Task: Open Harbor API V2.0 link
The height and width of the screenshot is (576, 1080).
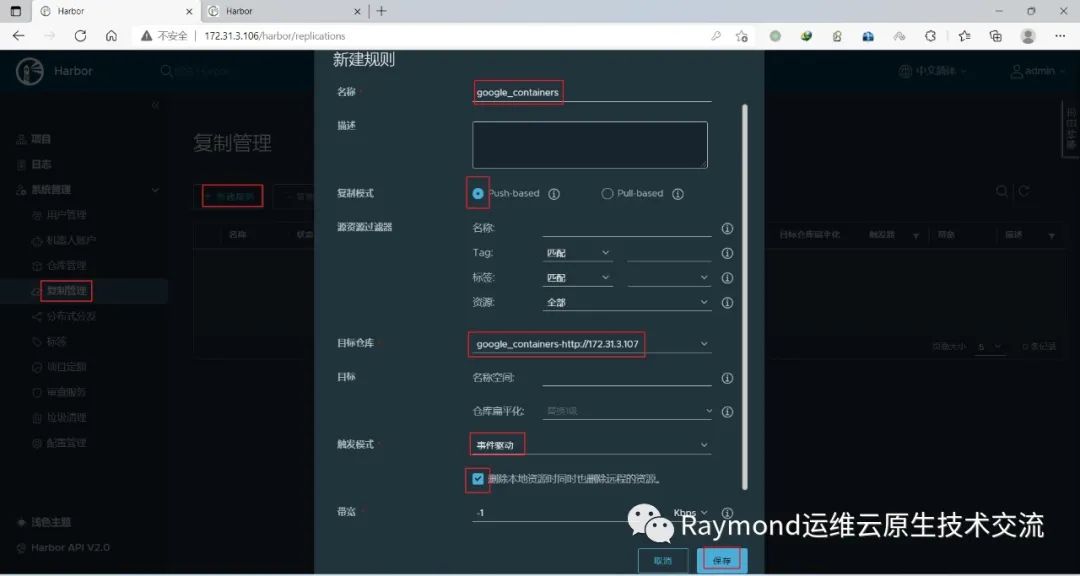Action: (70, 548)
